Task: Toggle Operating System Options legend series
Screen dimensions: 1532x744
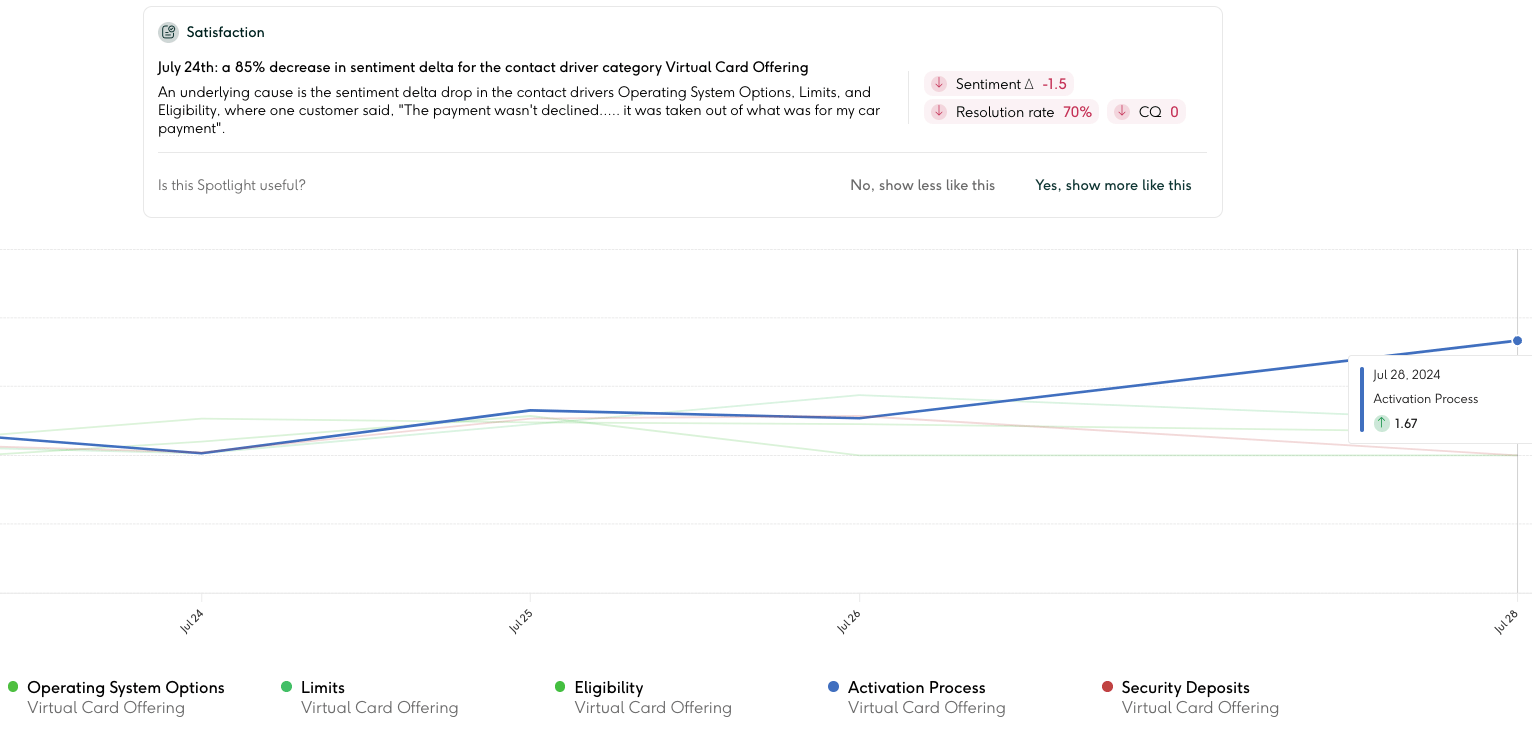Action: coord(125,688)
